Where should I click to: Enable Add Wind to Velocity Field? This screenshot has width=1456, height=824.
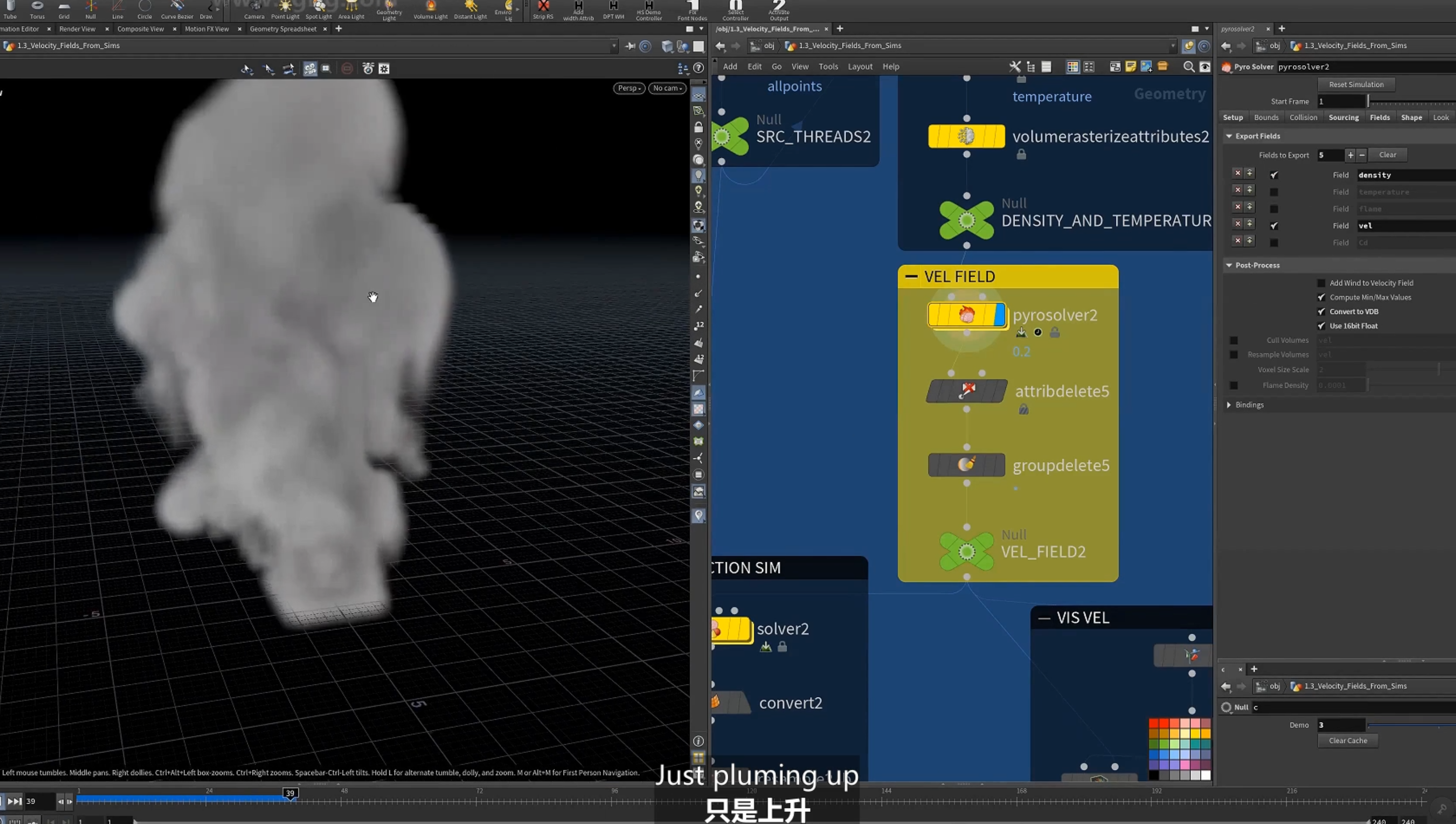point(1321,283)
